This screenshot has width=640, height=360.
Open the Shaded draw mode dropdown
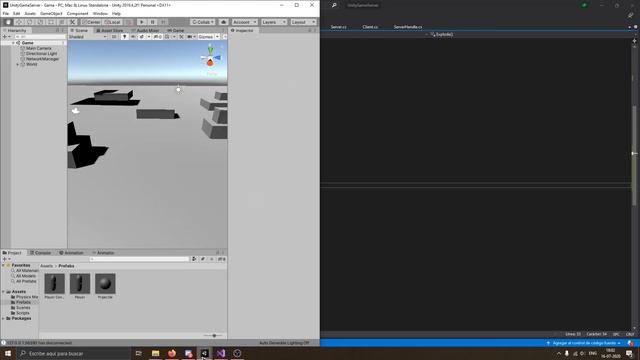(88, 37)
